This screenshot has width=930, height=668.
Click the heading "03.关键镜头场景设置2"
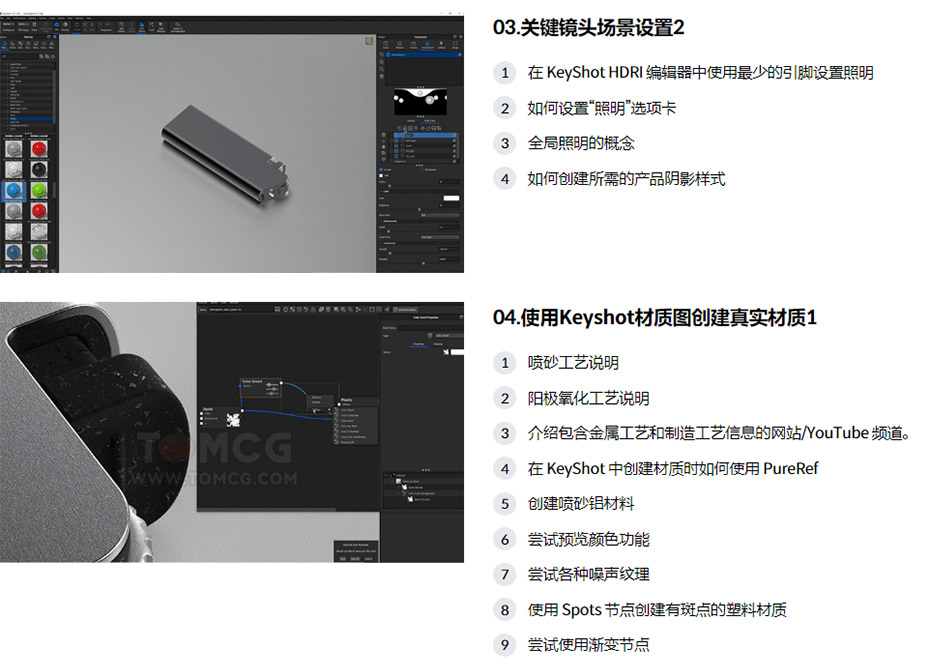coord(588,27)
